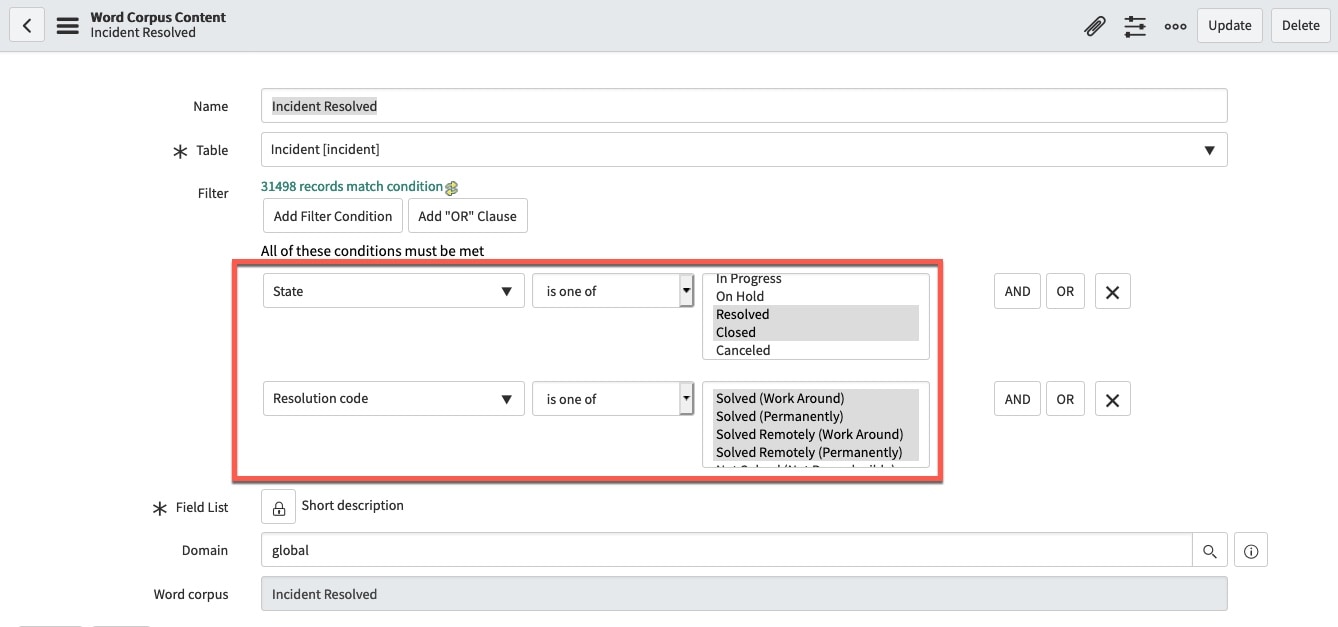Click the Update button

pos(1229,25)
